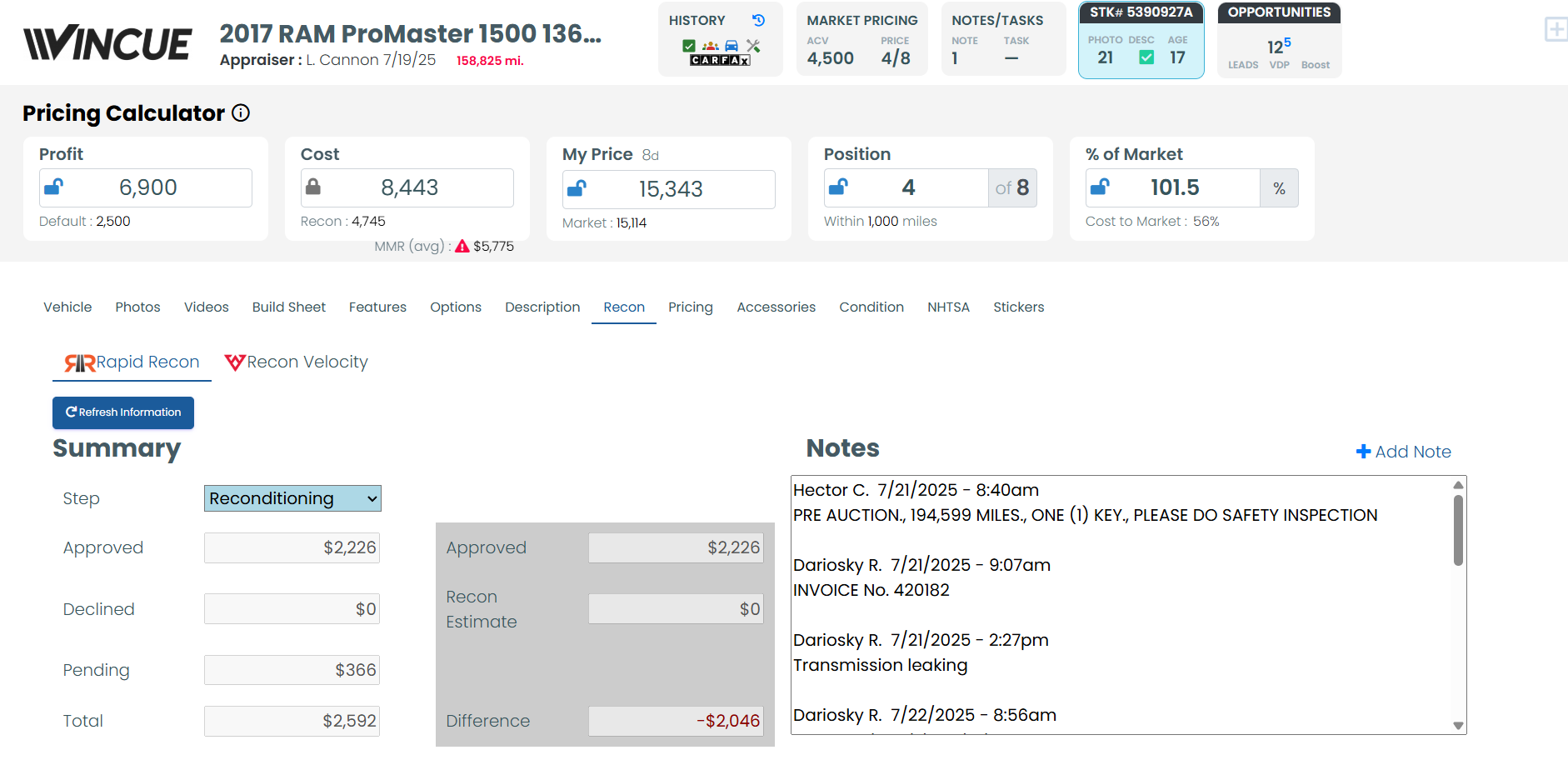Screen dimensions: 1568x780
Task: Click the owners people history icon
Action: [710, 46]
